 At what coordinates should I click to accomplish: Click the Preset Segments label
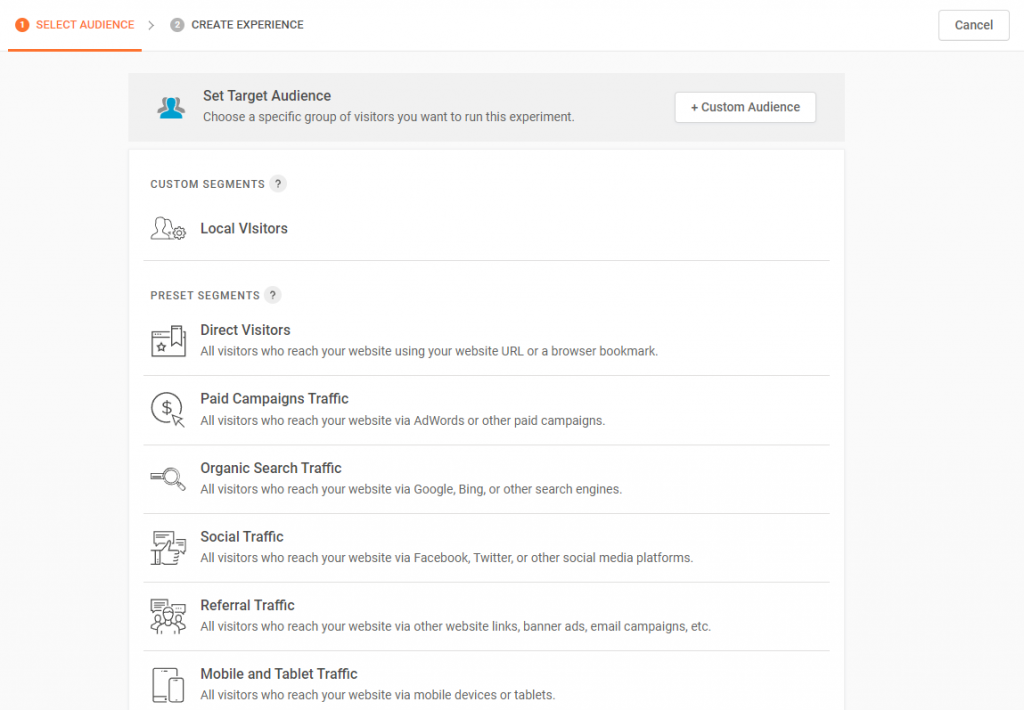205,295
